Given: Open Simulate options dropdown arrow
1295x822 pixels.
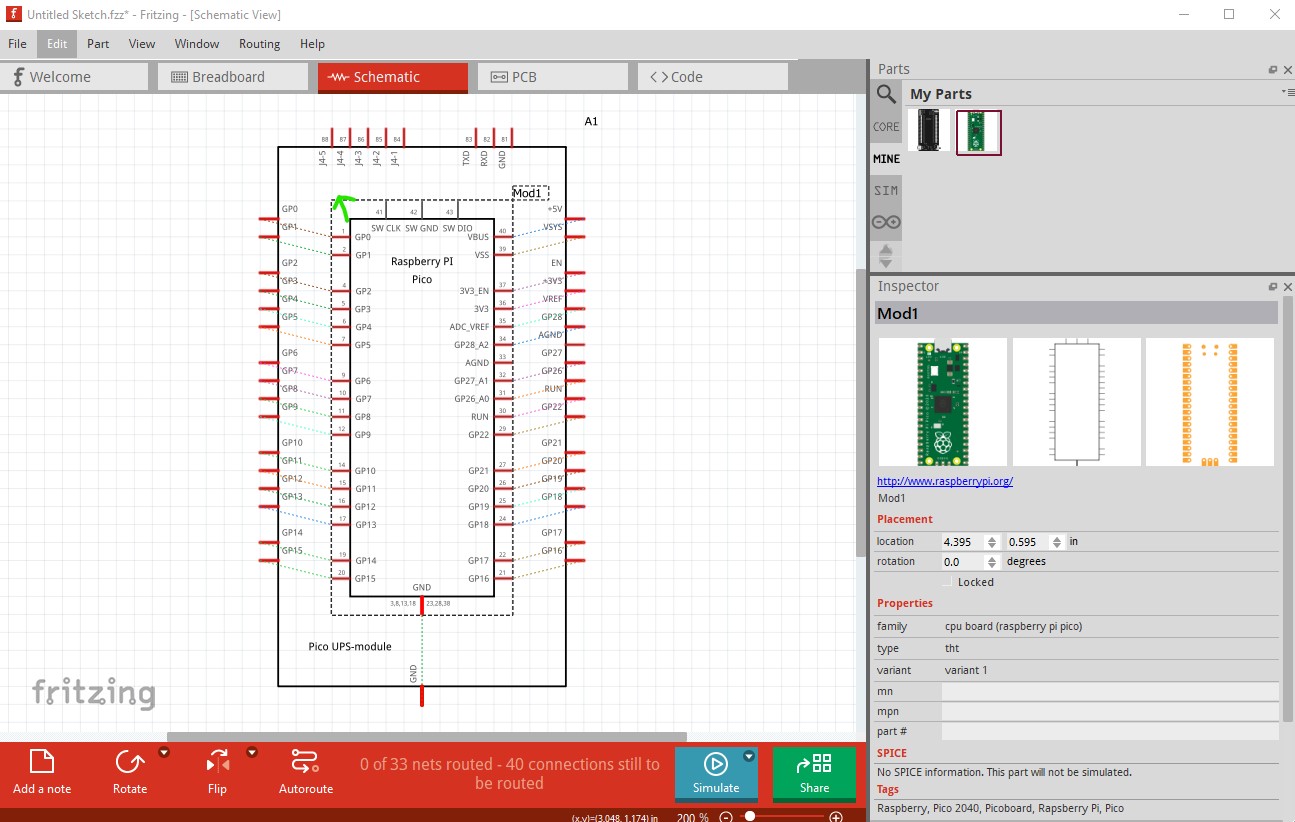Looking at the screenshot, I should [x=749, y=756].
